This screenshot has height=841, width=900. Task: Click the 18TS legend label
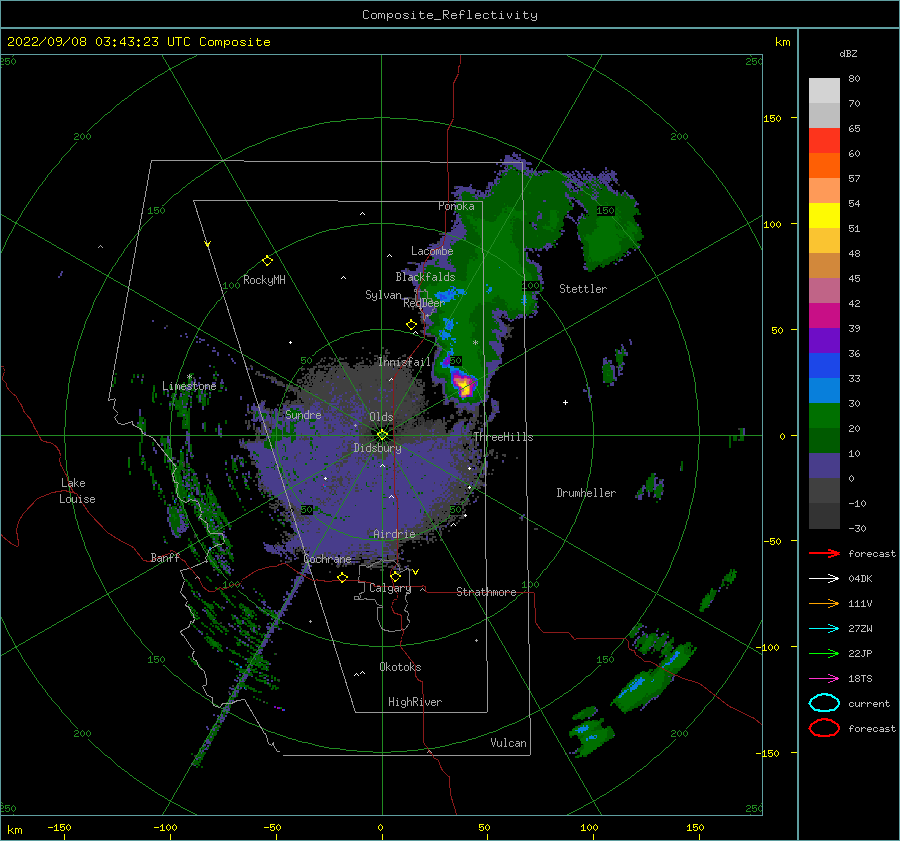[x=860, y=679]
